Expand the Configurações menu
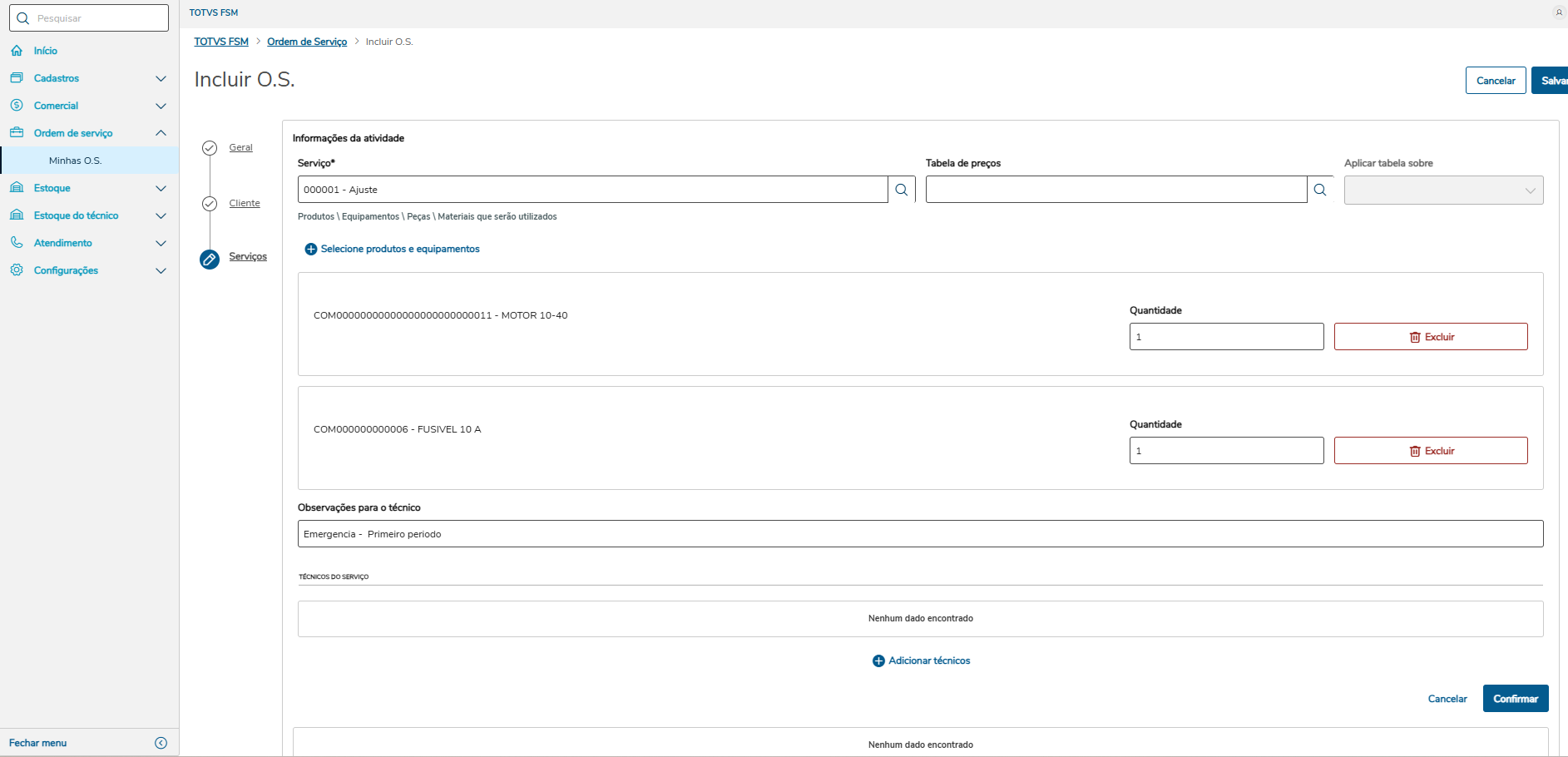 (161, 270)
